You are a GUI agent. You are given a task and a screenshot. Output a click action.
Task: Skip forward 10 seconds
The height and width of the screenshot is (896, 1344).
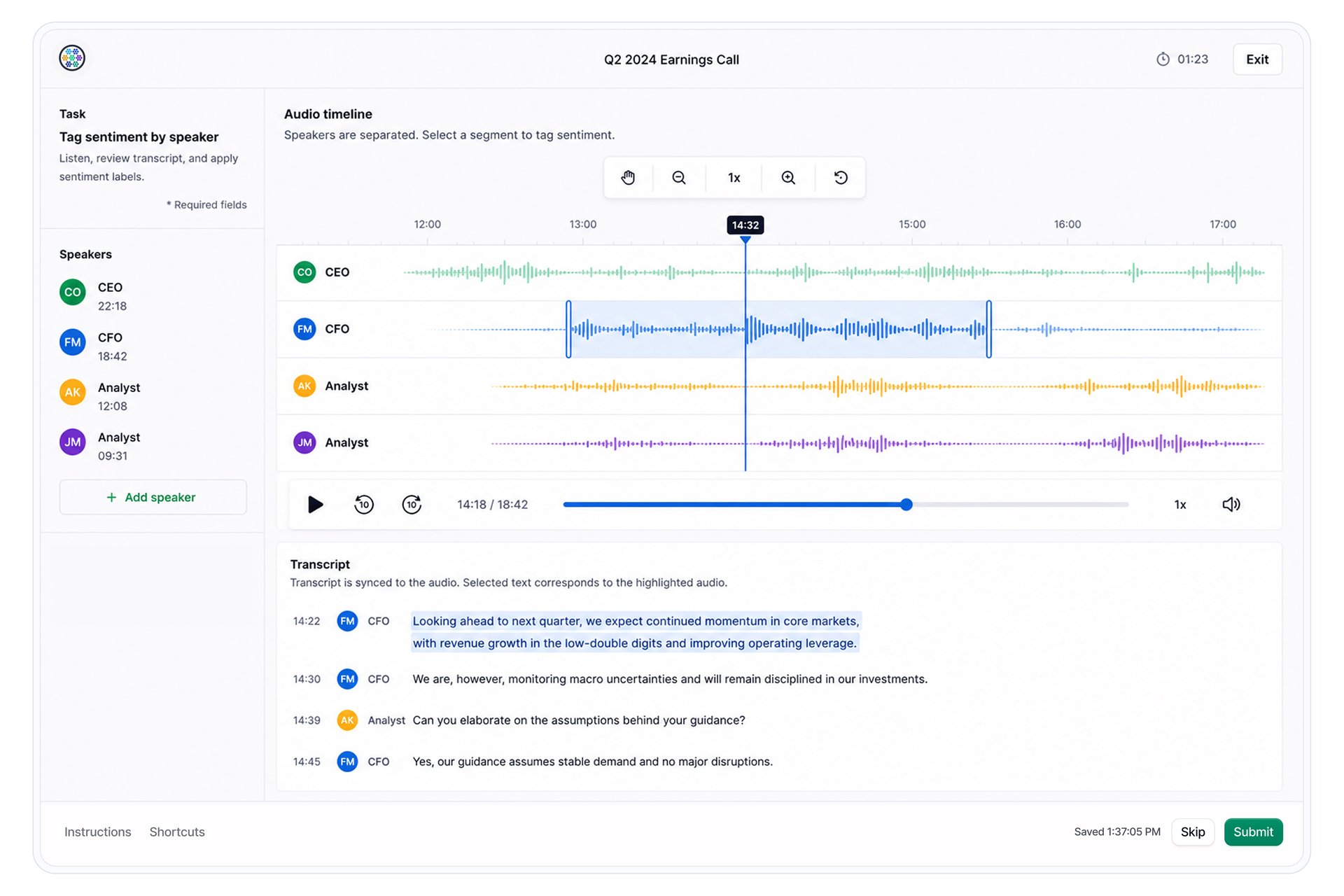coord(412,504)
